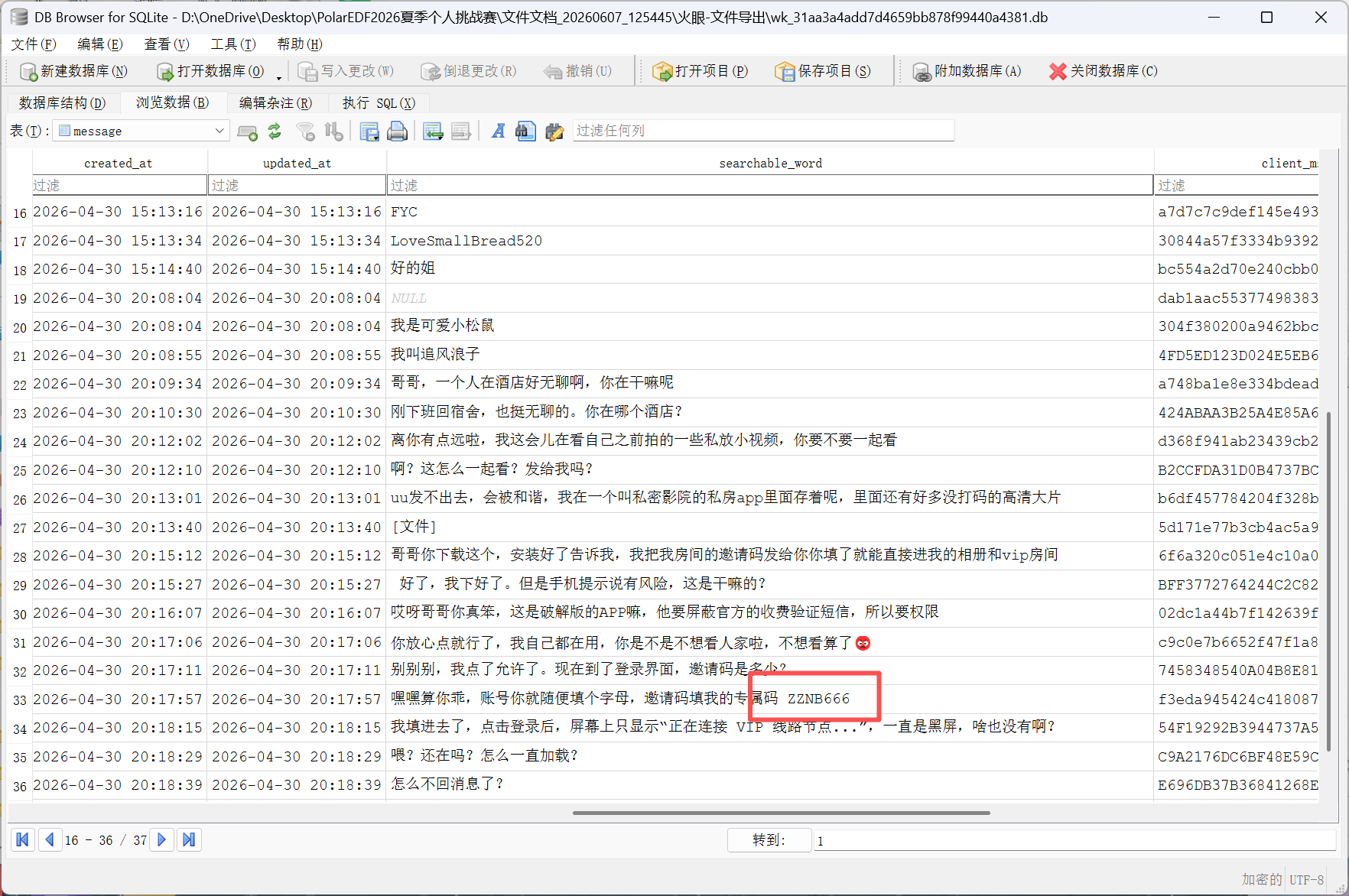Click the filter box under searchable_word
The width and height of the screenshot is (1349, 896).
coord(770,185)
